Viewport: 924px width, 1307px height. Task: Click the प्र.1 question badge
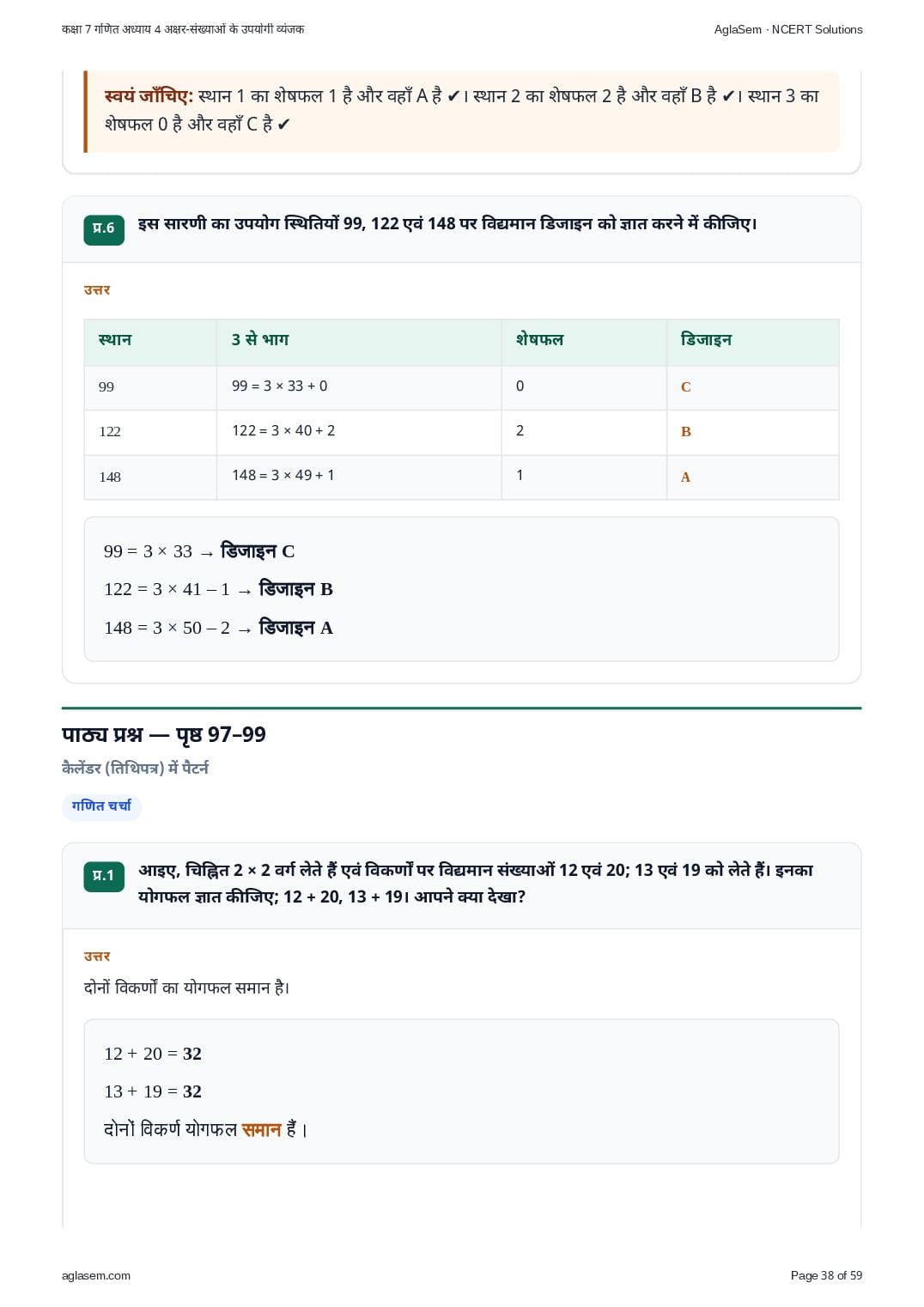tap(104, 876)
